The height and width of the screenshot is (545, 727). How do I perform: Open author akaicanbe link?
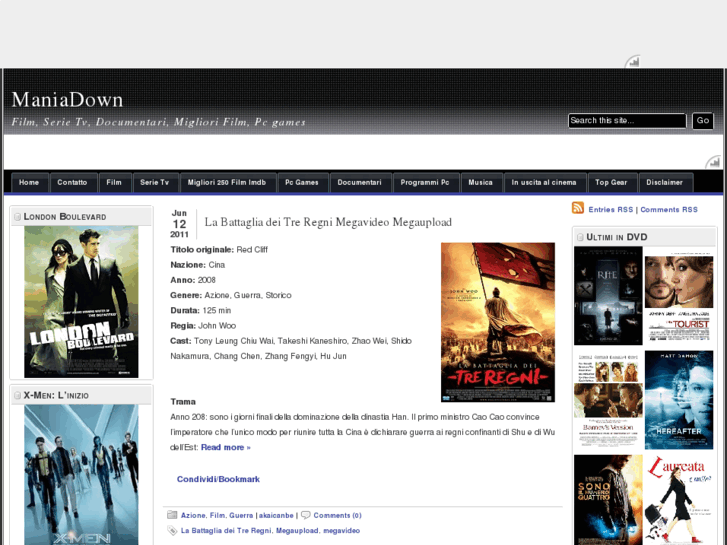pyautogui.click(x=276, y=515)
